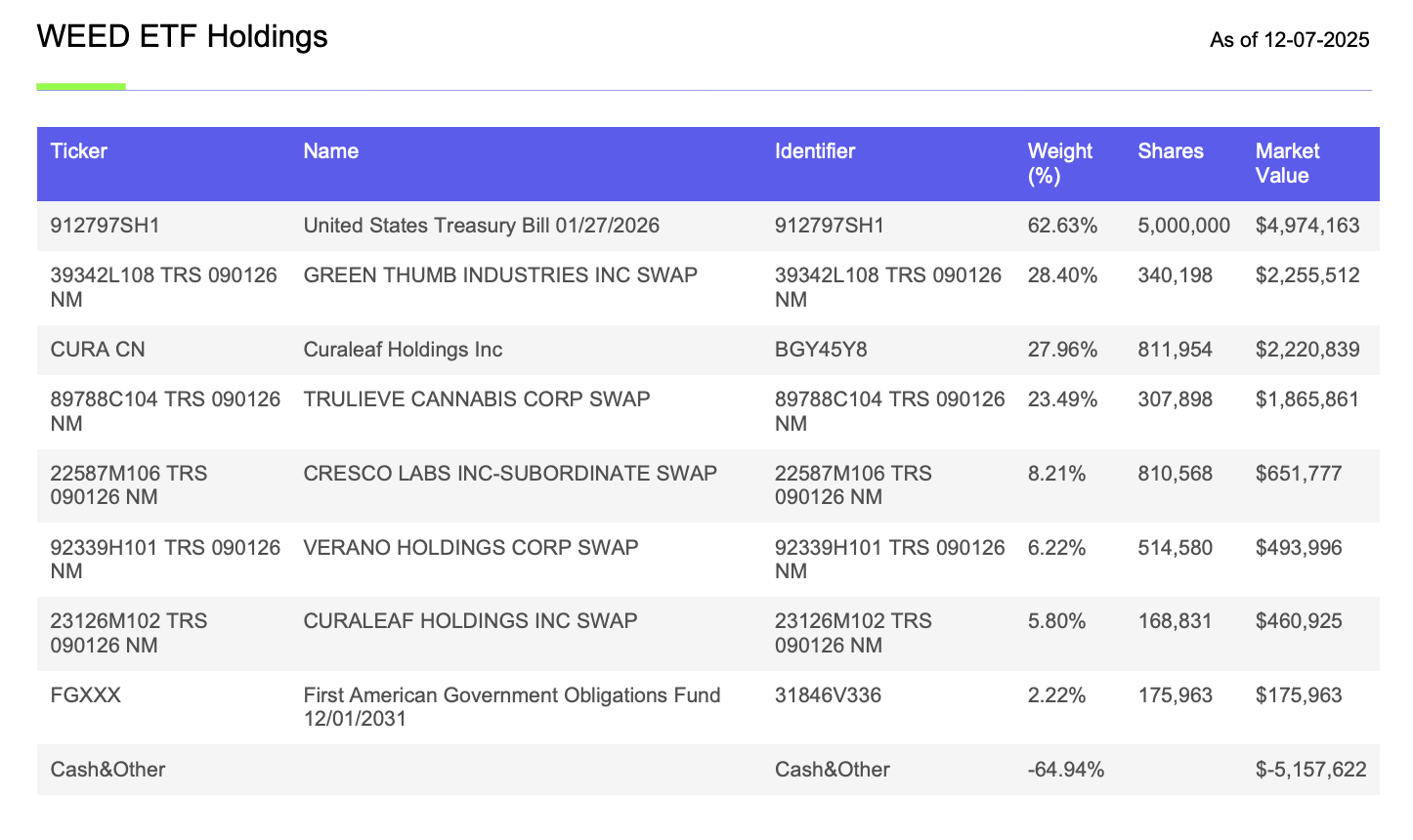
Task: Select the $460,925 market value
Action: [x=1299, y=621]
